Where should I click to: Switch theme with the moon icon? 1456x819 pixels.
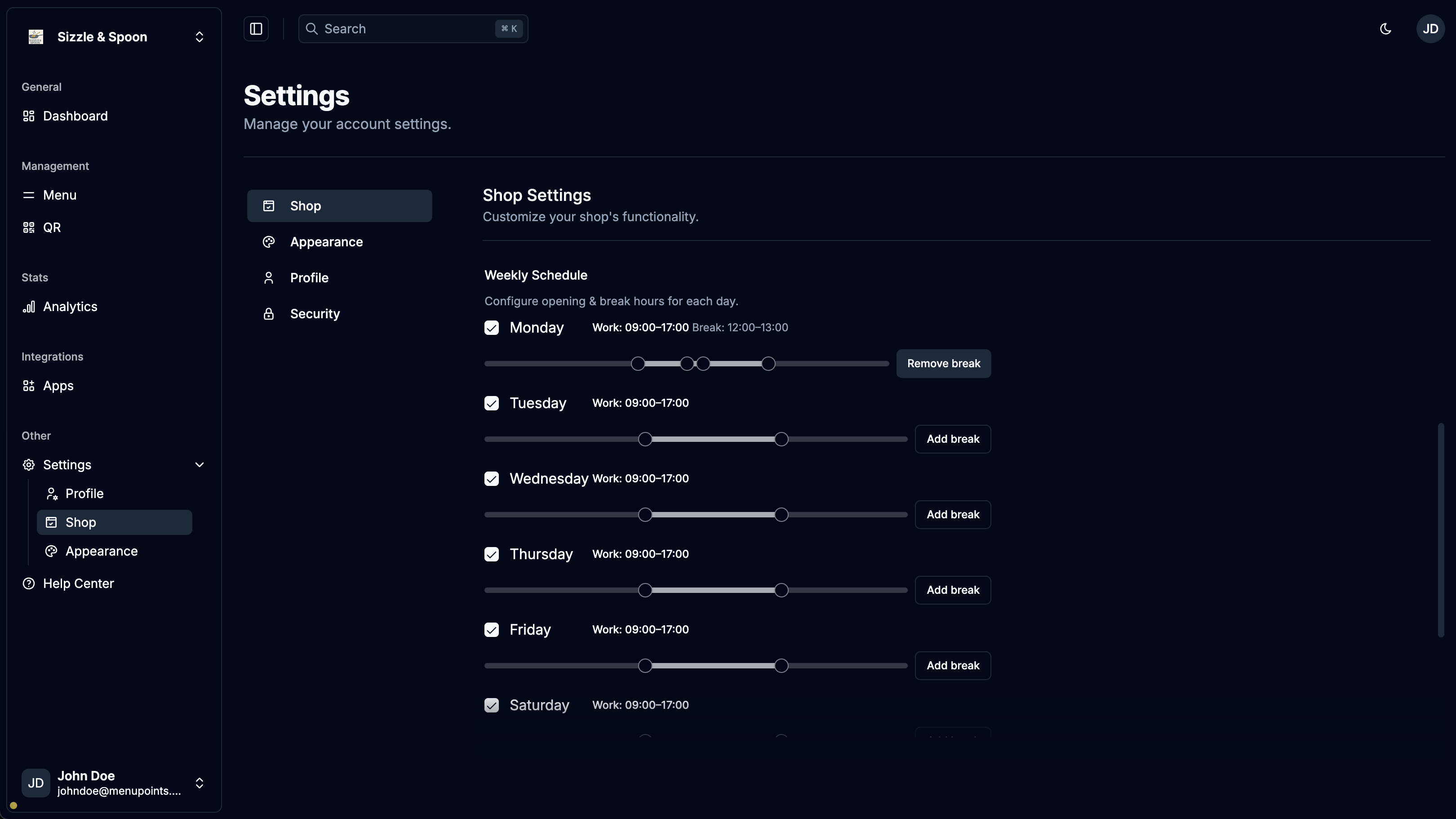1385,29
